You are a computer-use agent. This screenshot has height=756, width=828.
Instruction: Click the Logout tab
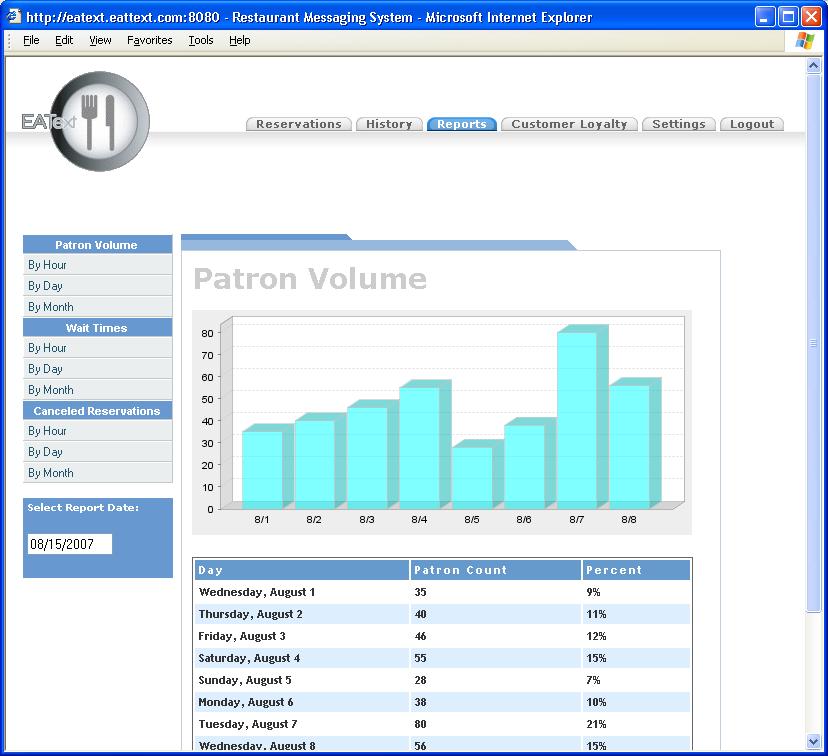(751, 124)
